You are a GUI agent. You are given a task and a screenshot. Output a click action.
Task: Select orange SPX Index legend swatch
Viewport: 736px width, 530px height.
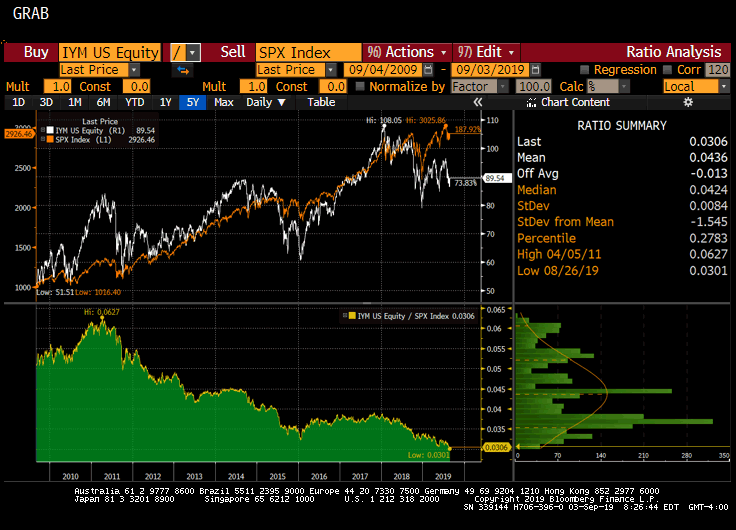tap(50, 139)
